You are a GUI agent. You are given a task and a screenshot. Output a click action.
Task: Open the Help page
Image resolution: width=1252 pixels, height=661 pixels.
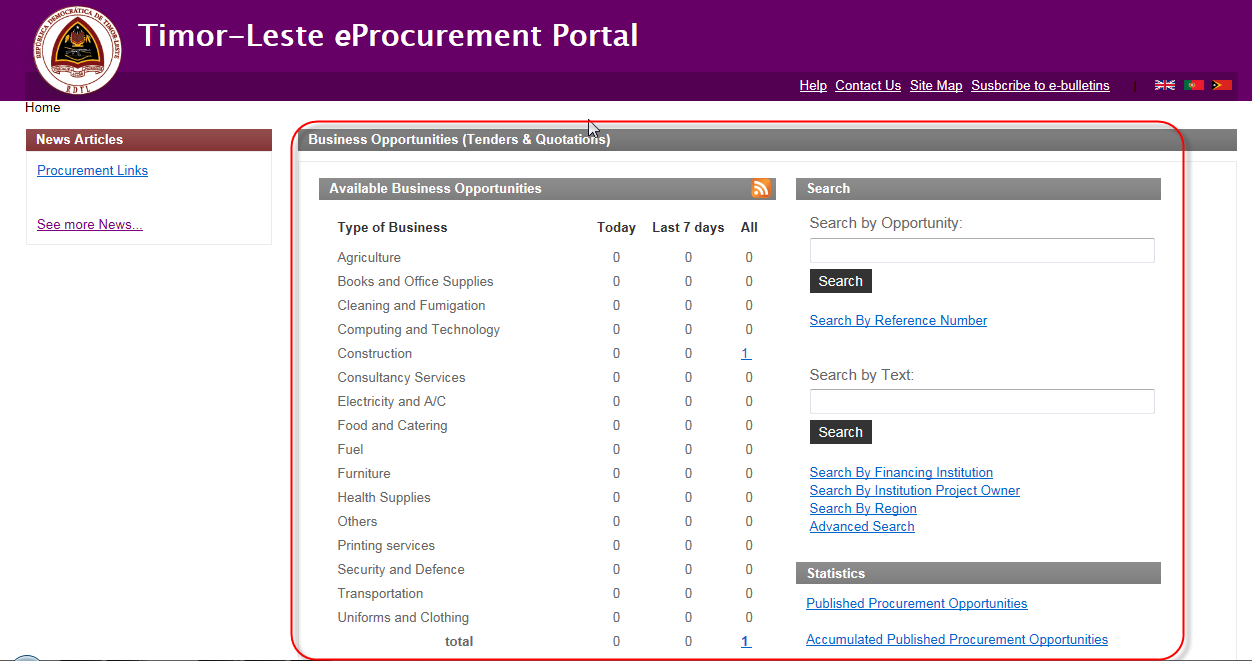coord(813,86)
